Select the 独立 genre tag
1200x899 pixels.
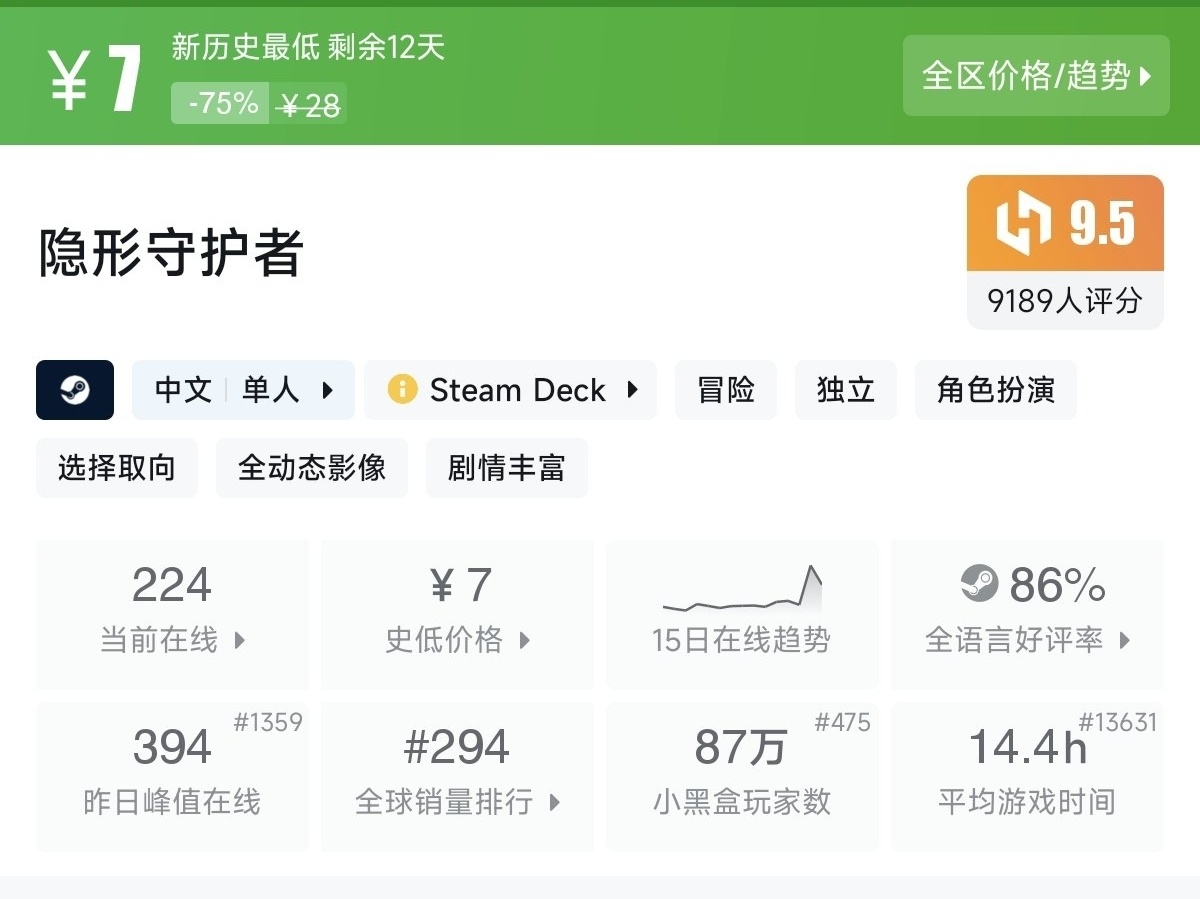click(846, 390)
